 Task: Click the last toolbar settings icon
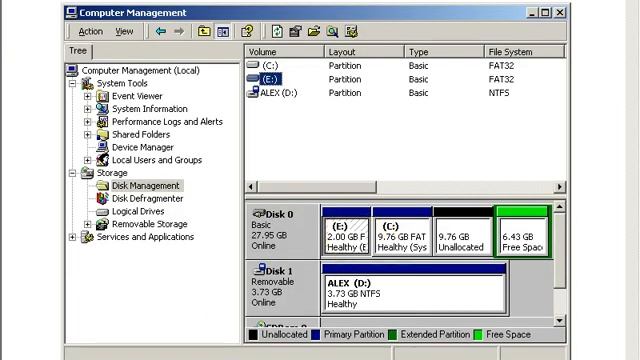(x=351, y=31)
